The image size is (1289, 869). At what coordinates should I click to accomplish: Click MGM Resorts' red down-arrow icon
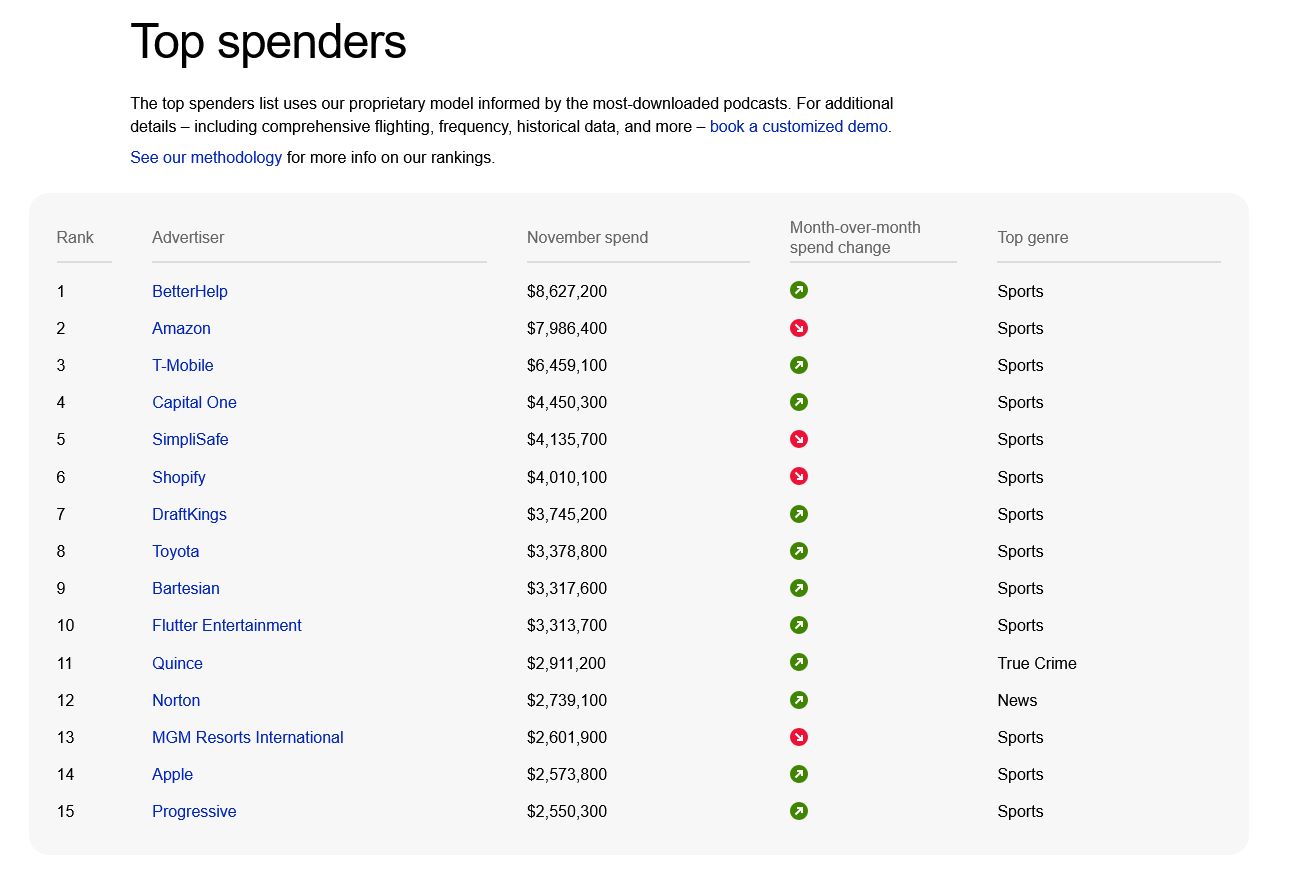tap(798, 737)
